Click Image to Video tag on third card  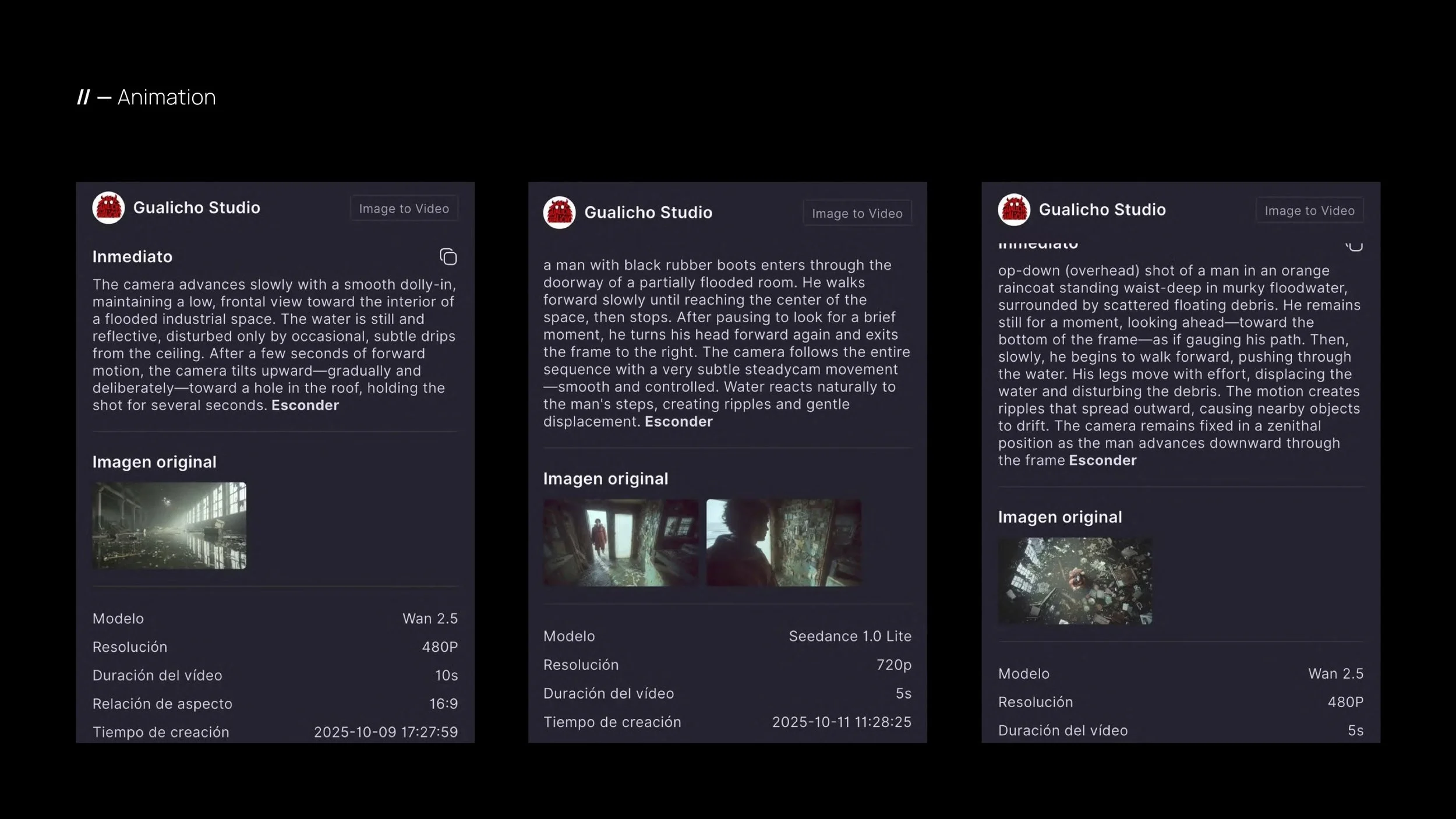[x=1309, y=211]
